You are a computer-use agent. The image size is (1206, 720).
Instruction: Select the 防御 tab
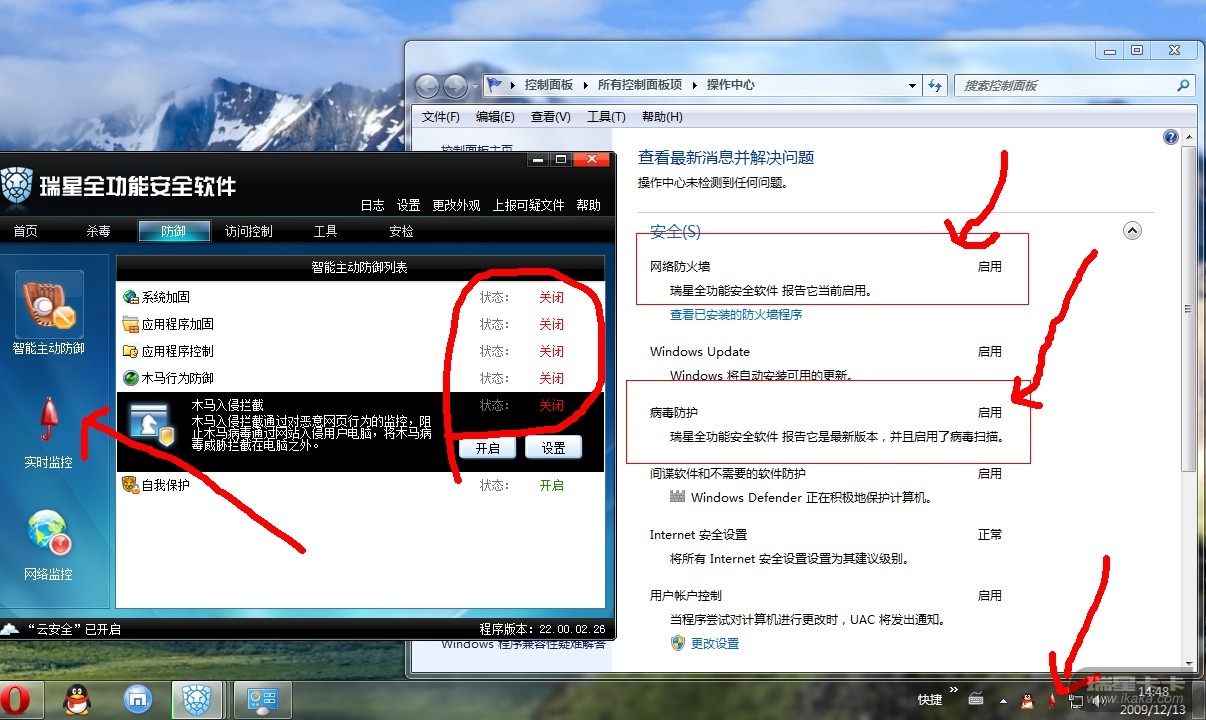(x=174, y=231)
